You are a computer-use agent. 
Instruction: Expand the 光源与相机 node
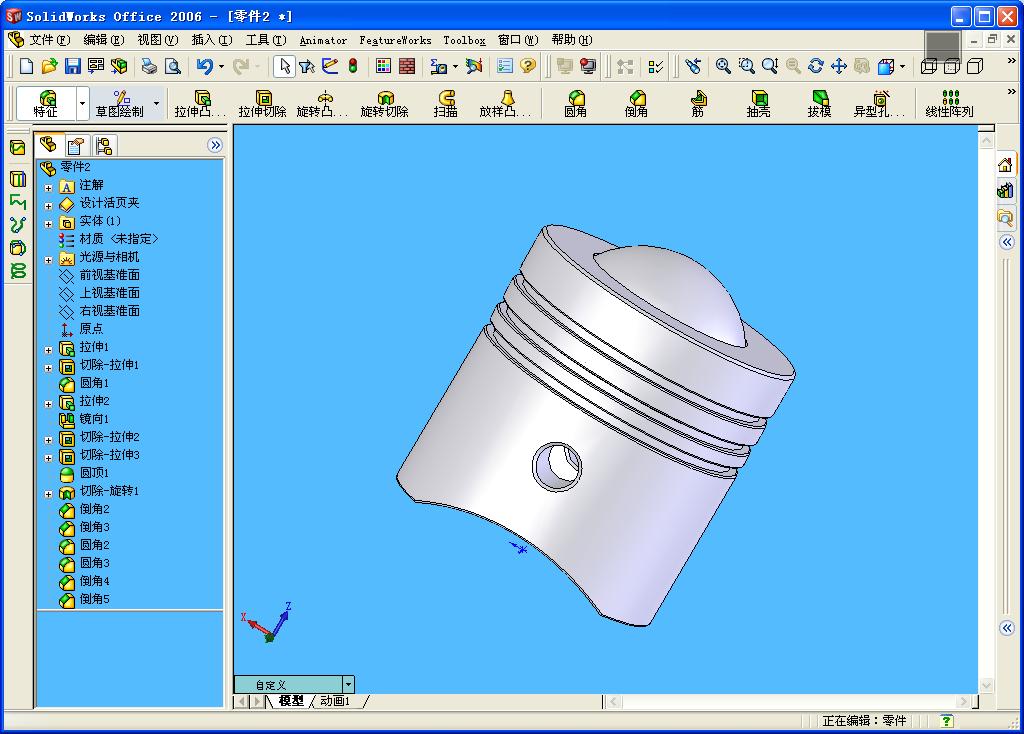pyautogui.click(x=48, y=260)
